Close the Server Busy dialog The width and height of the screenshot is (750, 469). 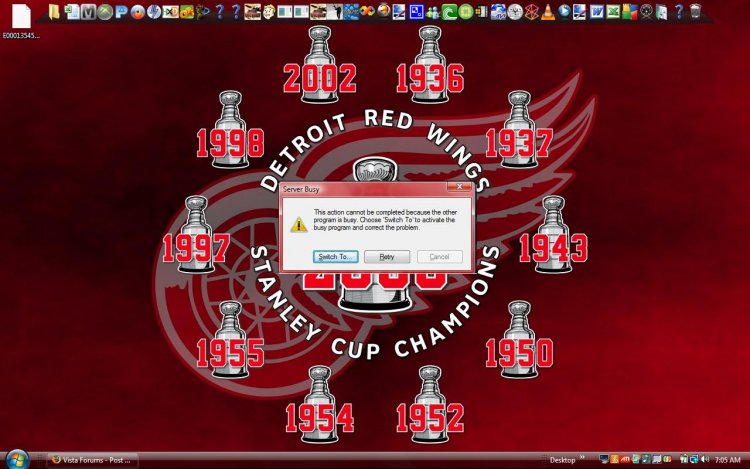(x=459, y=187)
